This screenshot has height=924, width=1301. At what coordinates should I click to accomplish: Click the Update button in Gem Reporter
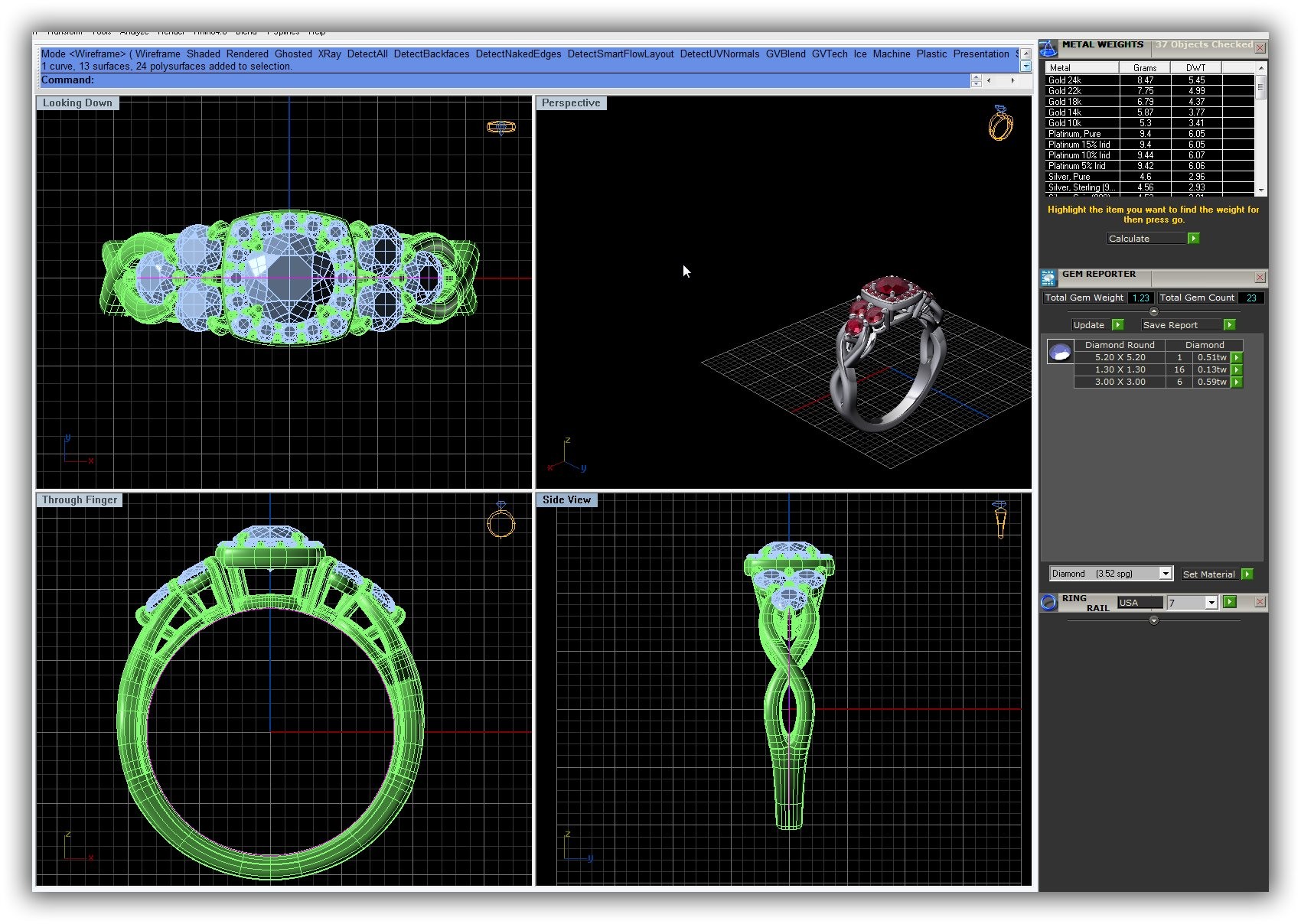point(1088,325)
